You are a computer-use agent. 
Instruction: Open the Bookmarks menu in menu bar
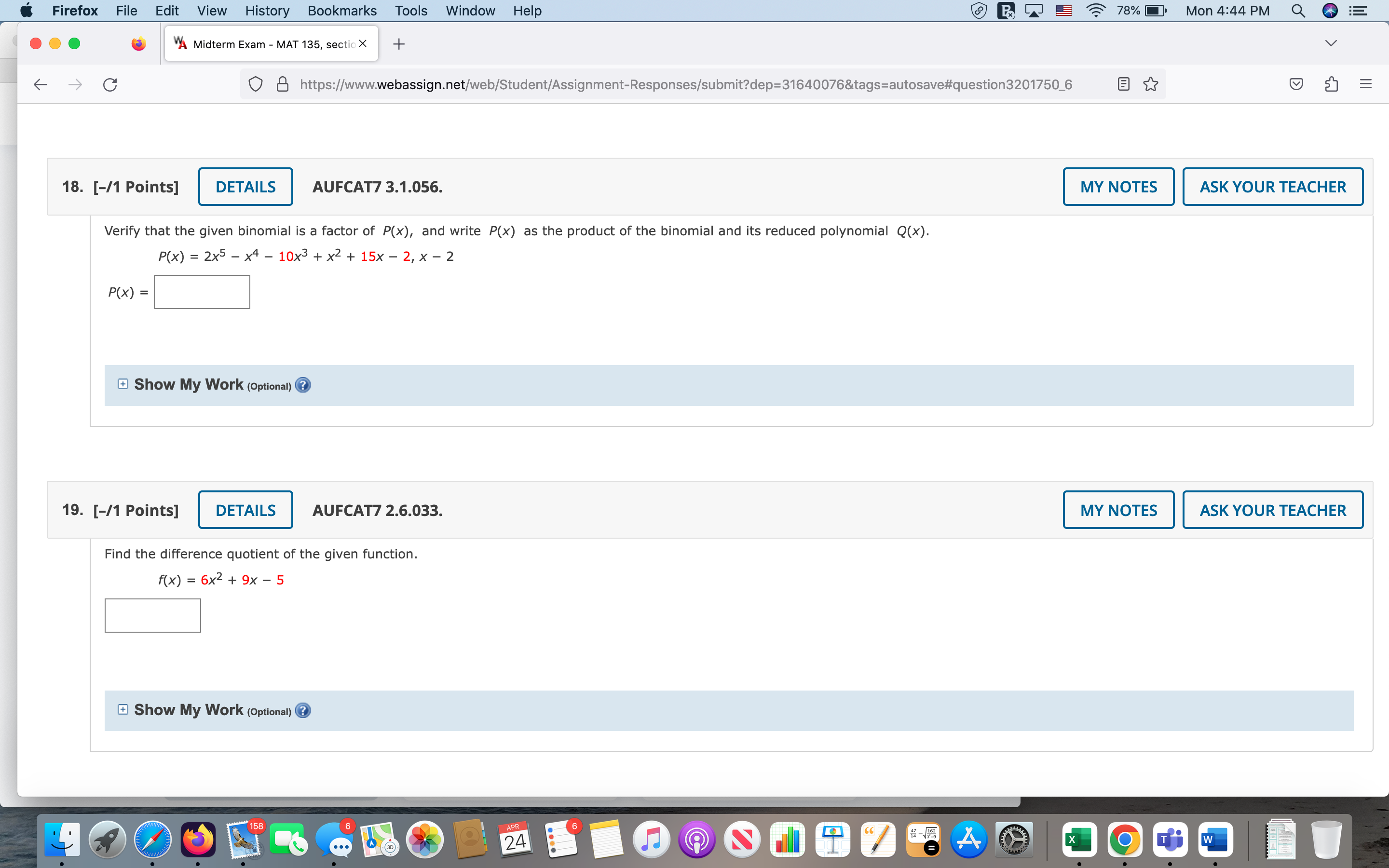coord(341,11)
